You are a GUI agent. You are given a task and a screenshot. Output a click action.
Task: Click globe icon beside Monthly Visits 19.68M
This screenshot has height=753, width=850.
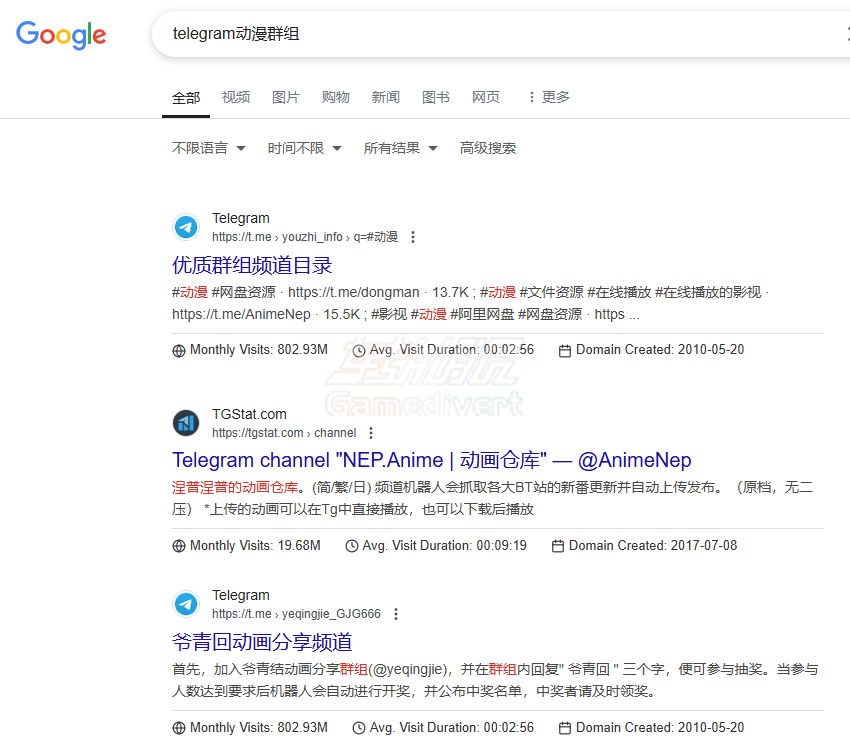tap(179, 546)
